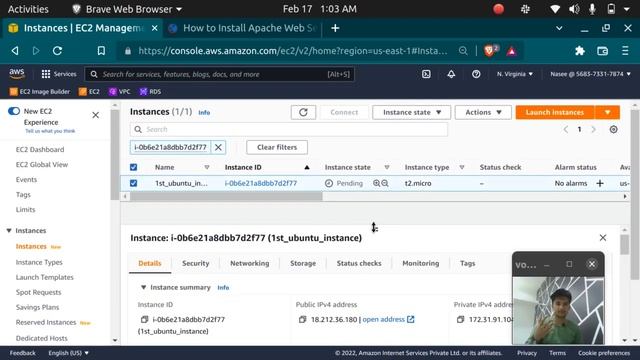Screen dimensions: 640x360
Task: Click the horizontal scrollbar of instances table
Action: tap(226, 196)
